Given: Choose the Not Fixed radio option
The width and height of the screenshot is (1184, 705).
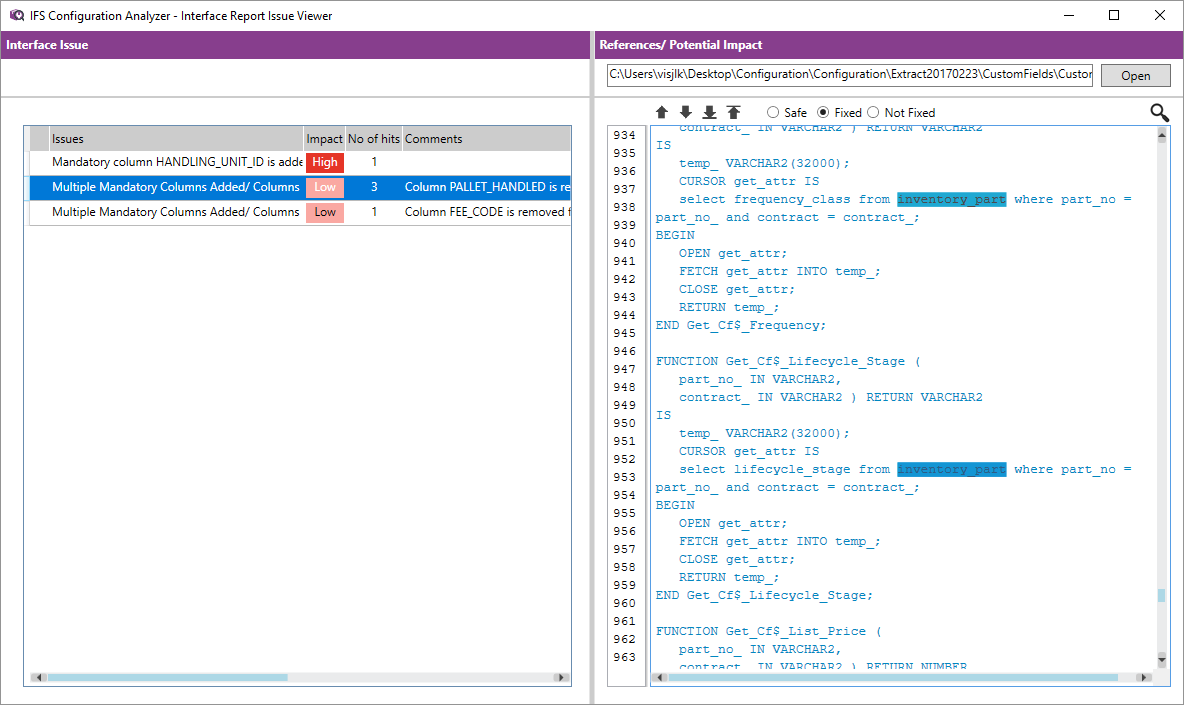Looking at the screenshot, I should point(873,113).
